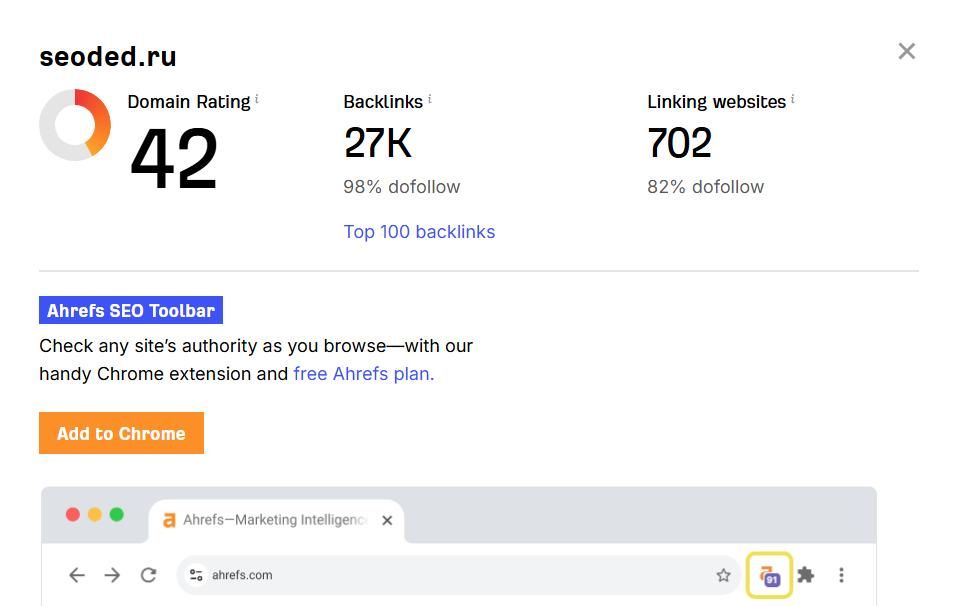
Task: Close the seoded.ru results dialog
Action: 906,51
